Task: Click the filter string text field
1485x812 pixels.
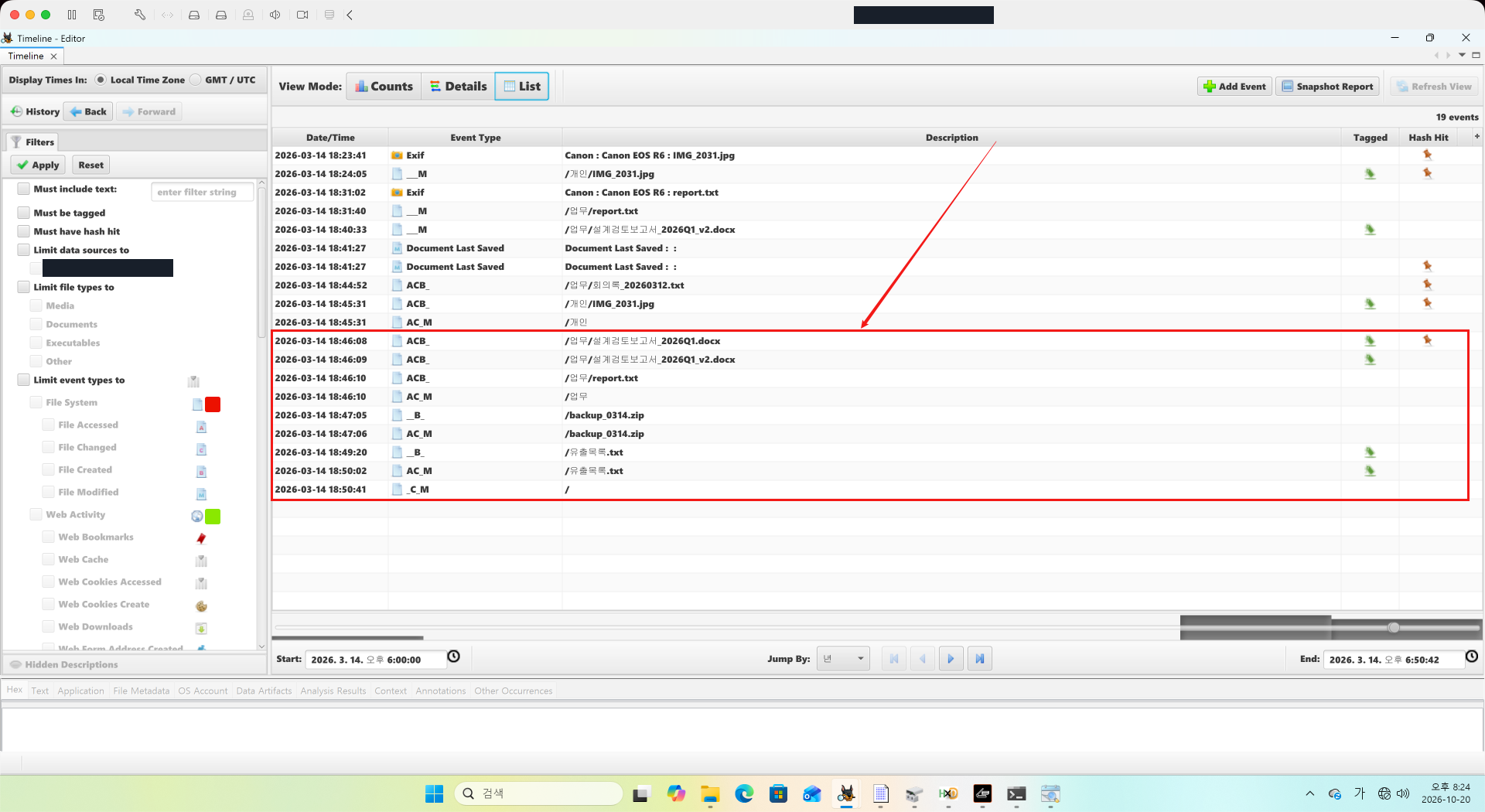Action: tap(203, 192)
